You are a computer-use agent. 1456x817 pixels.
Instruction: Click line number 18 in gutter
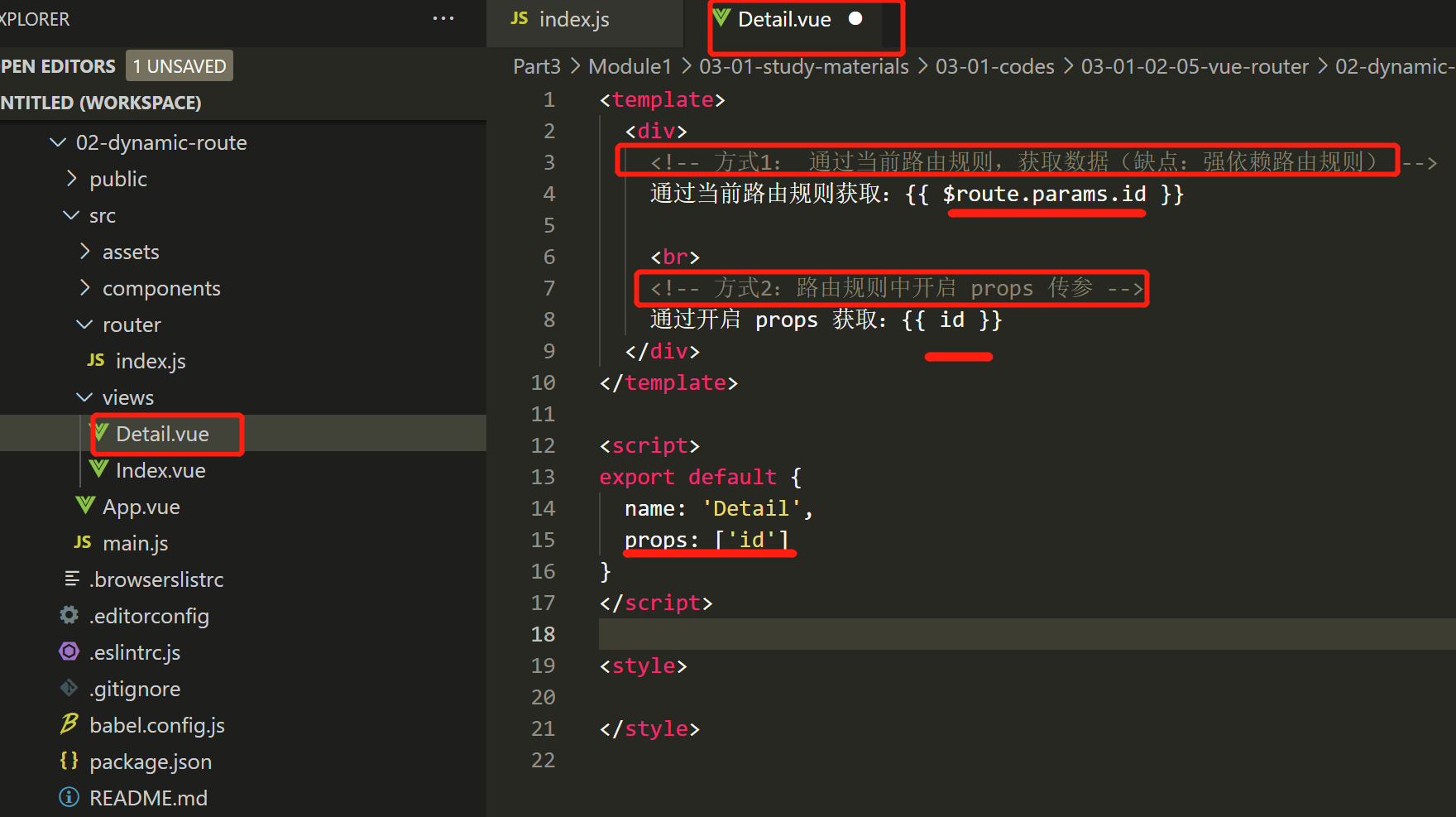[543, 634]
